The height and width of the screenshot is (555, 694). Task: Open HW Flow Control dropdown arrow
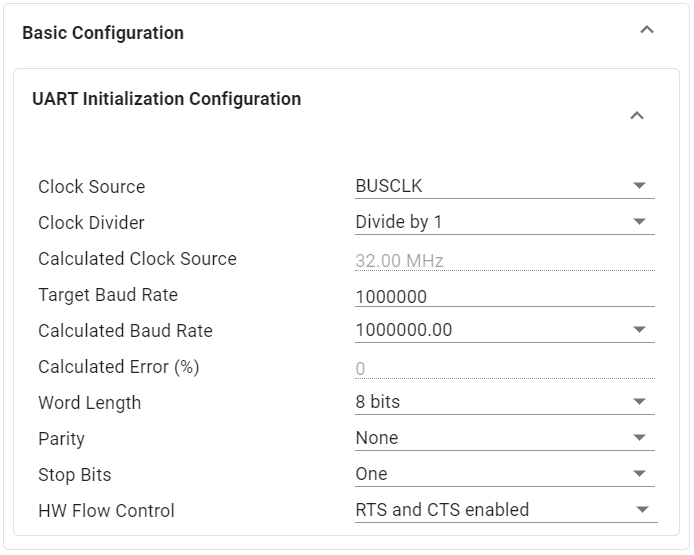point(643,510)
